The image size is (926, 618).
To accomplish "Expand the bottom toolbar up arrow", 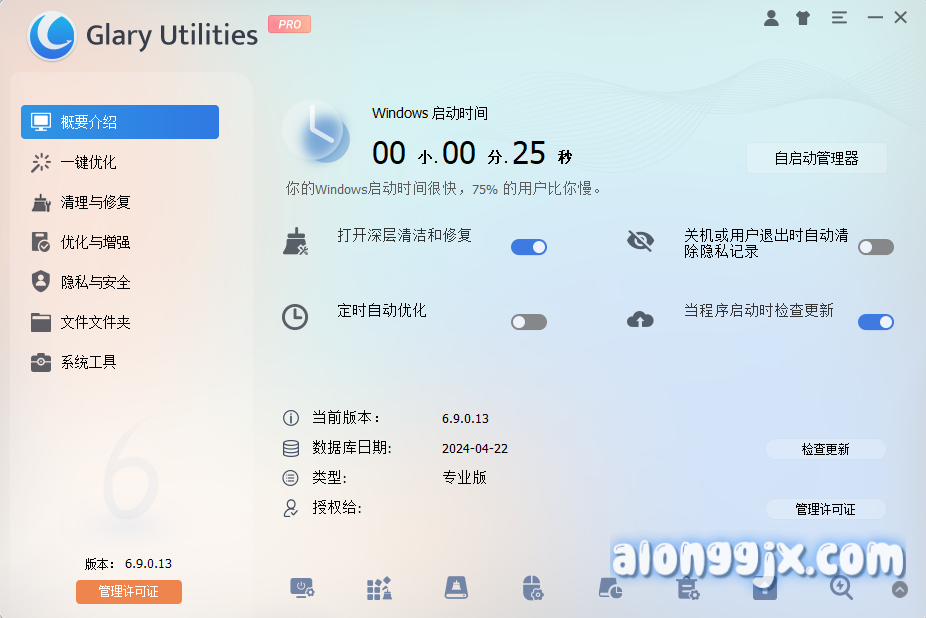I will pos(899,589).
